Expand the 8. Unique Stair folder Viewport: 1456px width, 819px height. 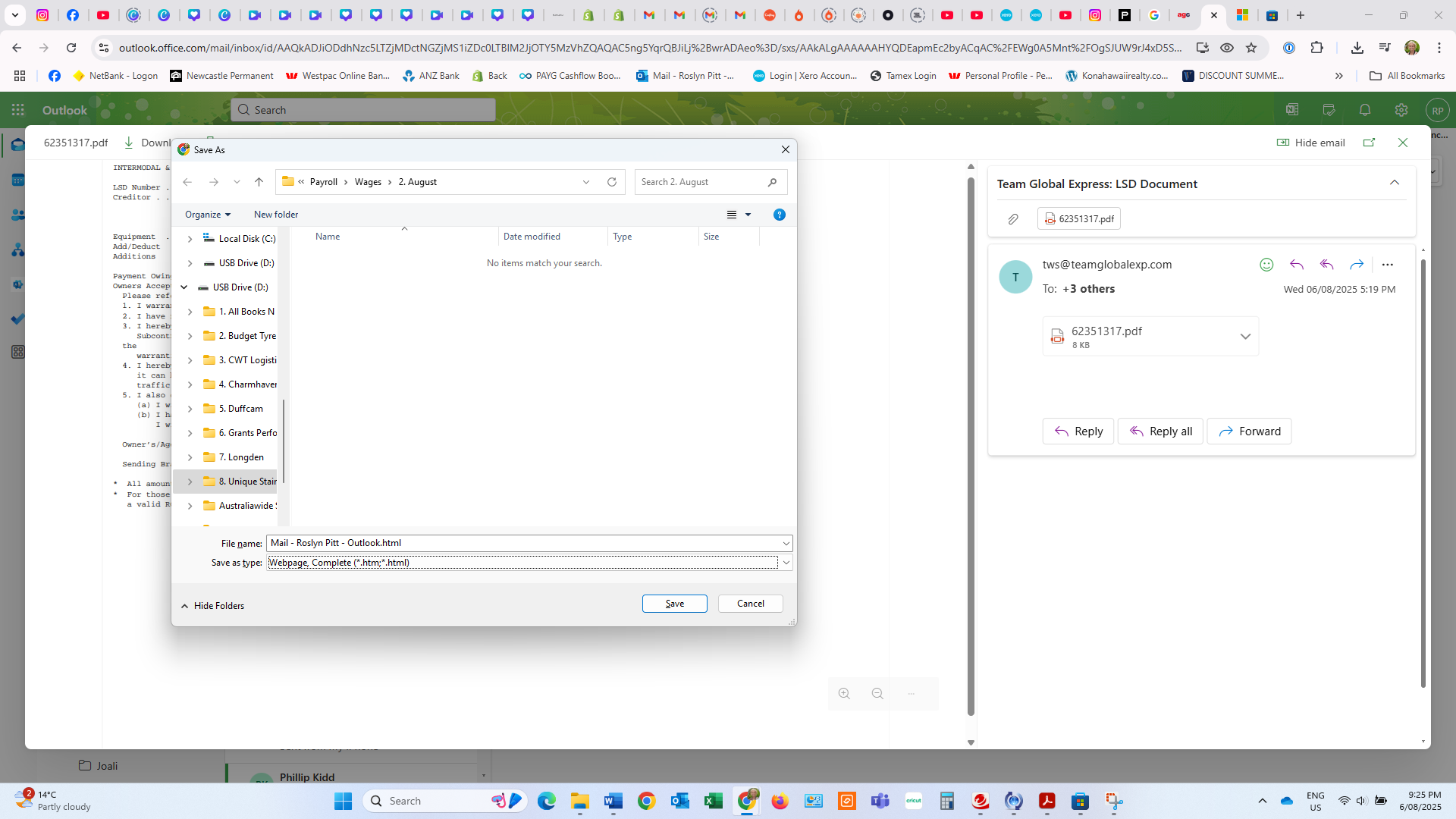(x=190, y=482)
